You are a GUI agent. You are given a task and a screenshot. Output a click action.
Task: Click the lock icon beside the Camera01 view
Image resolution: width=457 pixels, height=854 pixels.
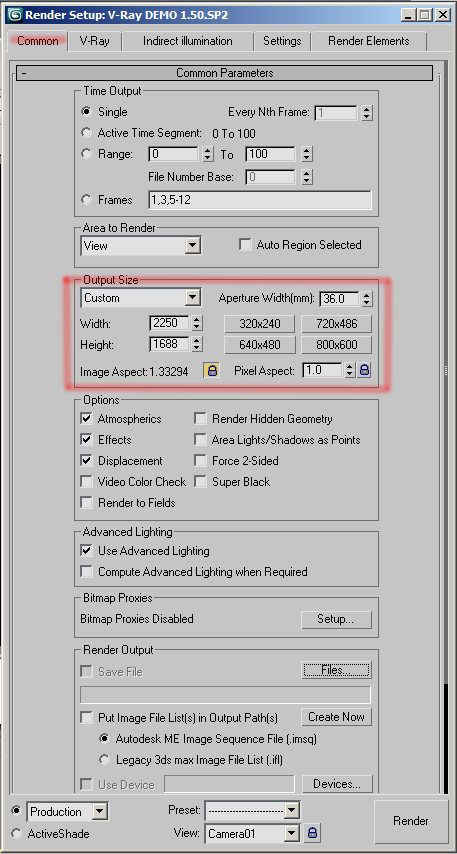pos(312,833)
